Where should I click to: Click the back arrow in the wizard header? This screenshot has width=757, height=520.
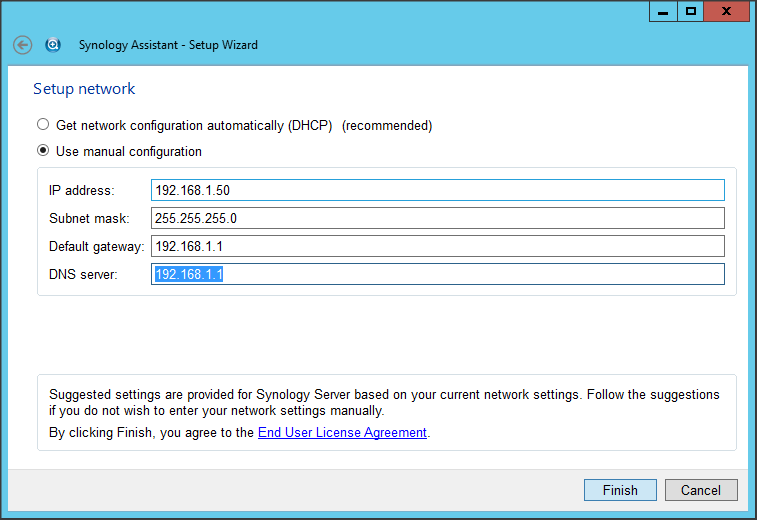point(22,45)
